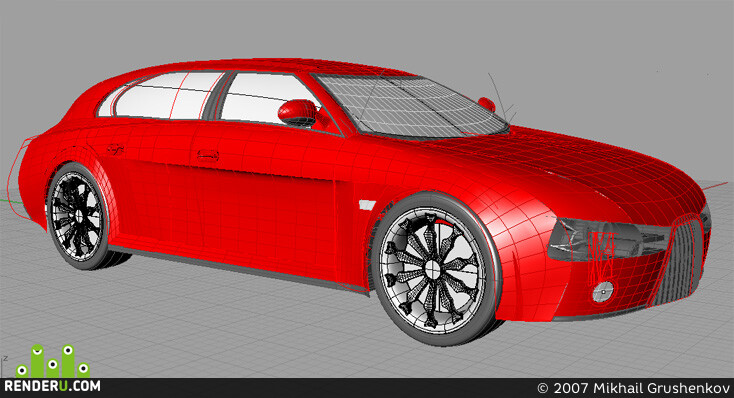Click the Mikhail Grushenkov copyright text
The height and width of the screenshot is (398, 734).
pyautogui.click(x=633, y=388)
